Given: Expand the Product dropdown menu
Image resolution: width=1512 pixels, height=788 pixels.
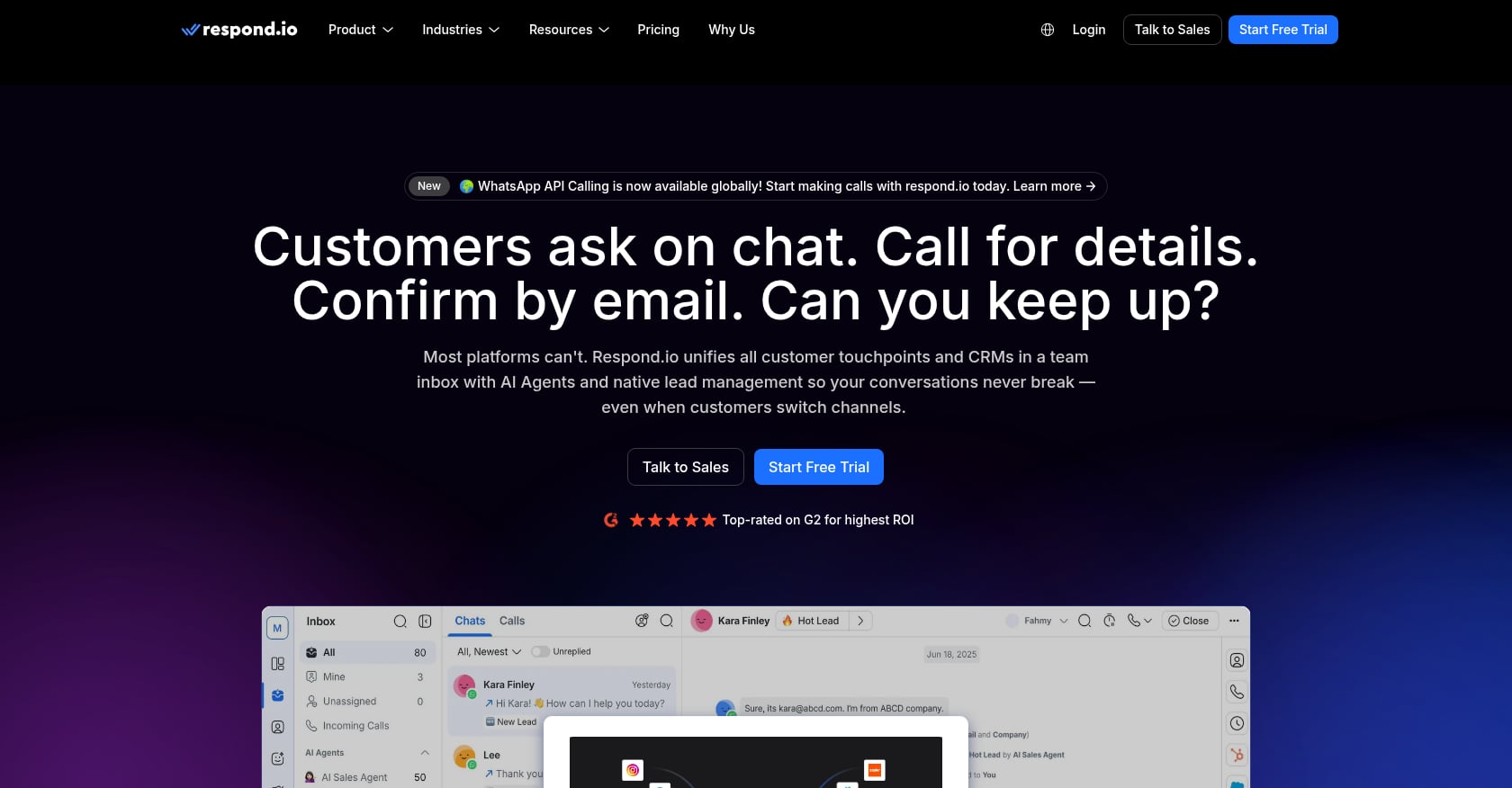Looking at the screenshot, I should pos(361,30).
